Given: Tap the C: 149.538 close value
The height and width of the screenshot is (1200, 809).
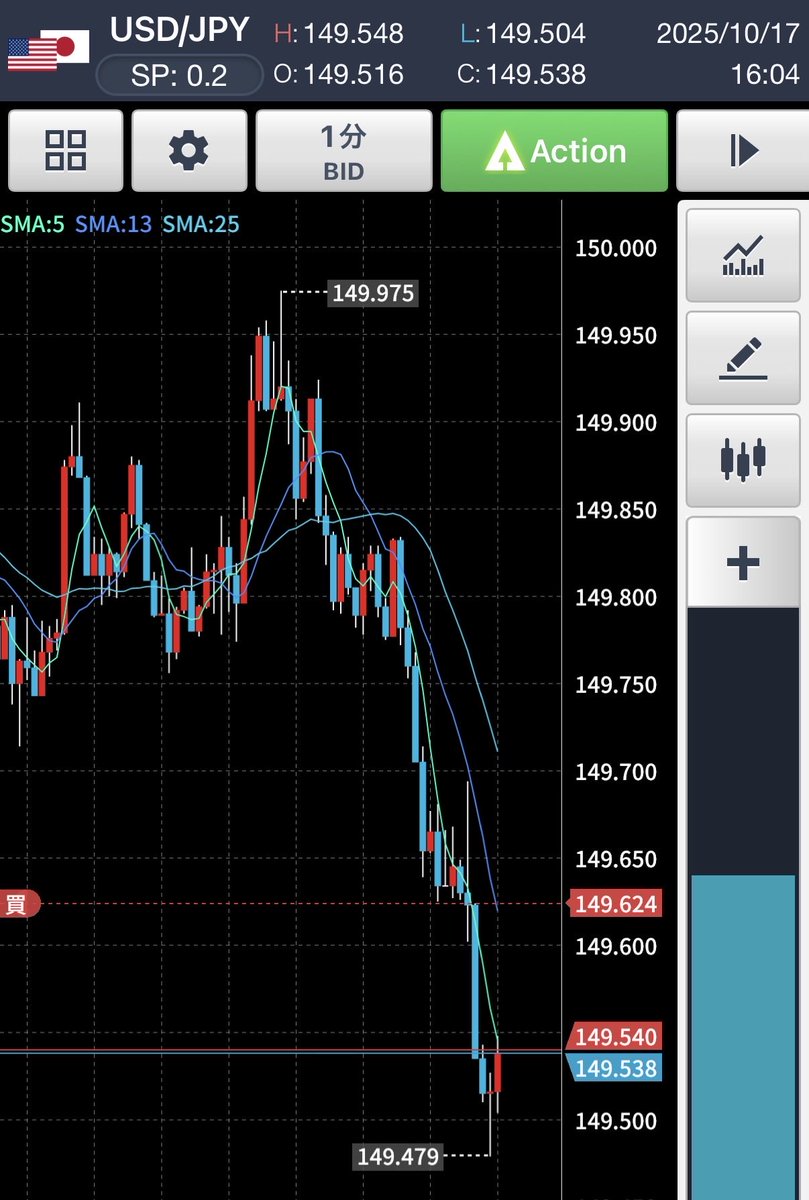Looking at the screenshot, I should 523,74.
